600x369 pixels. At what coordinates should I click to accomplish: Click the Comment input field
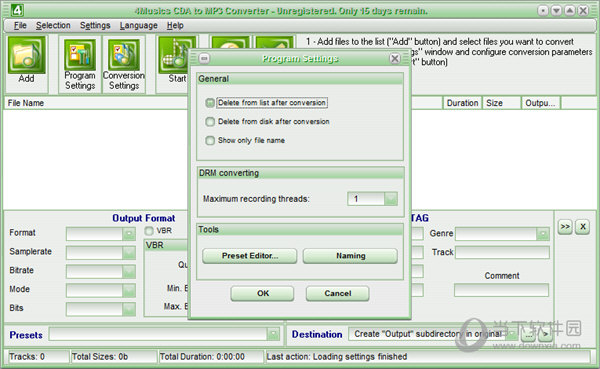(x=501, y=290)
